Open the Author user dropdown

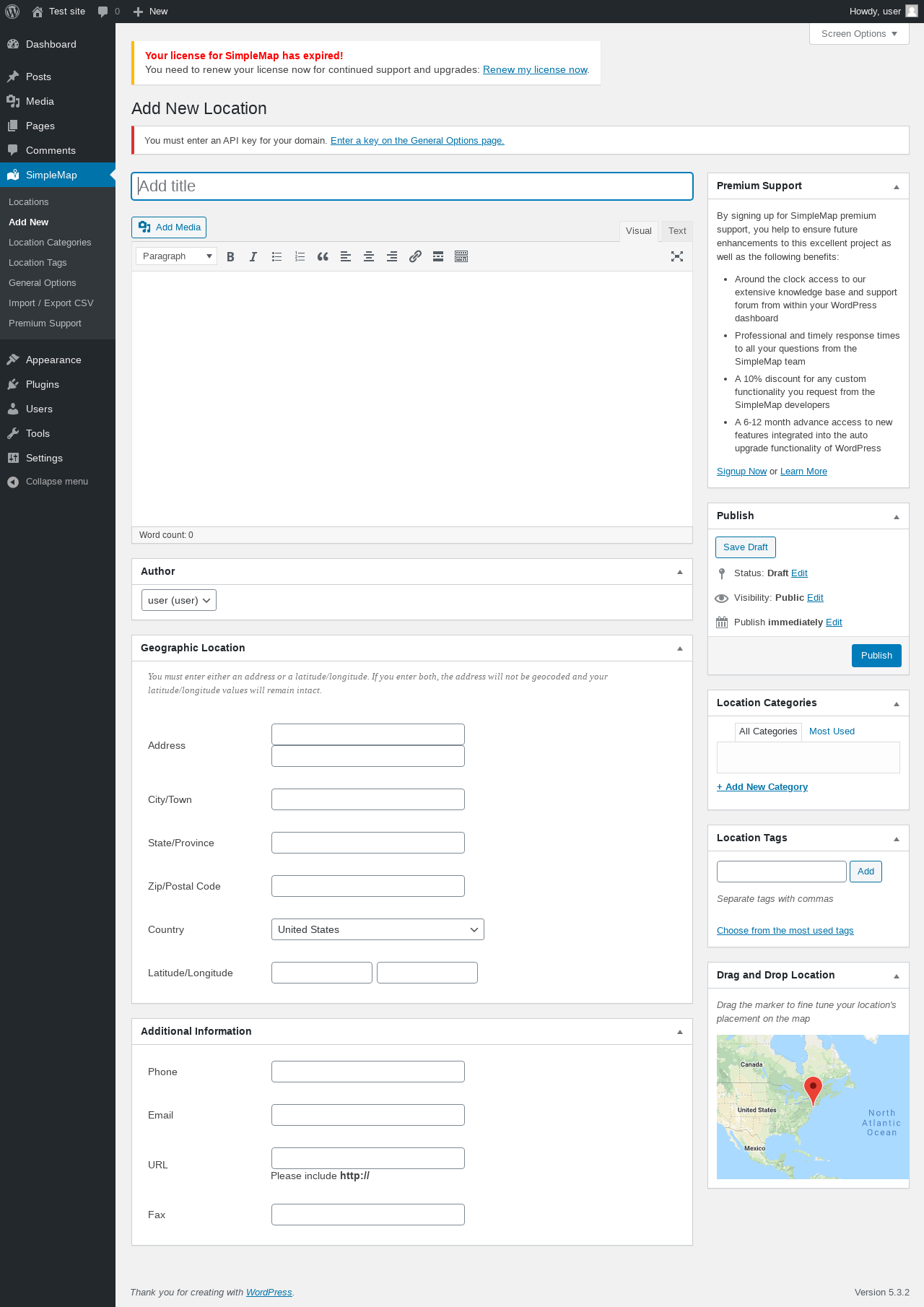[x=179, y=600]
